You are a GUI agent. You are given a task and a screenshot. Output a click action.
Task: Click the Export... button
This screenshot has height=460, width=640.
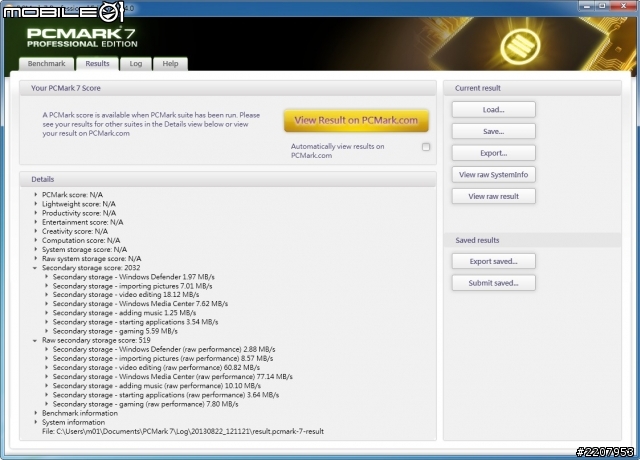pyautogui.click(x=493, y=153)
